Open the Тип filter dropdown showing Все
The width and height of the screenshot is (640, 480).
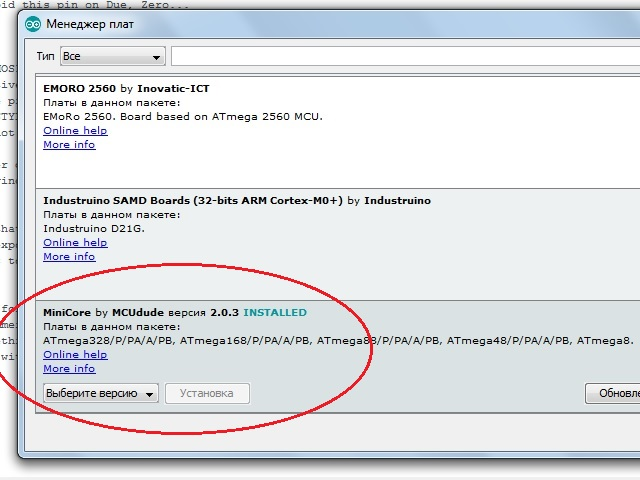(x=113, y=56)
